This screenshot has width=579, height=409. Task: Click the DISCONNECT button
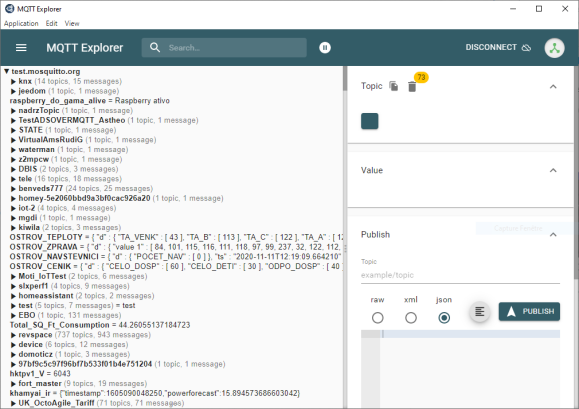click(x=498, y=48)
